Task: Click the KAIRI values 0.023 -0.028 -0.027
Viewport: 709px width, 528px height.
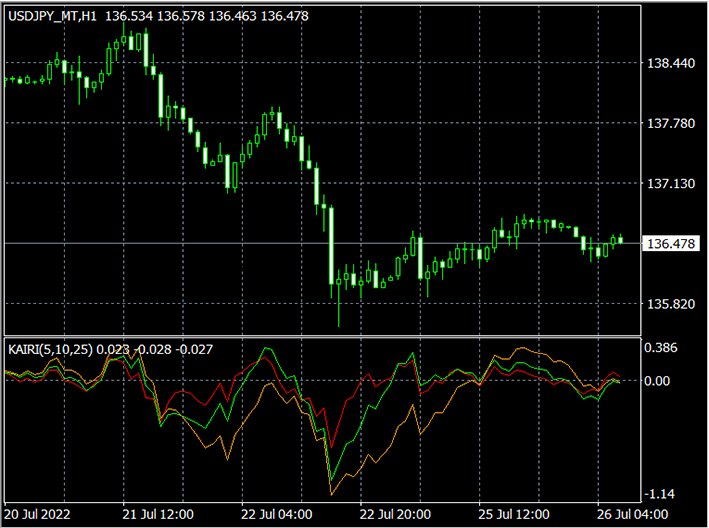Action: (x=155, y=349)
